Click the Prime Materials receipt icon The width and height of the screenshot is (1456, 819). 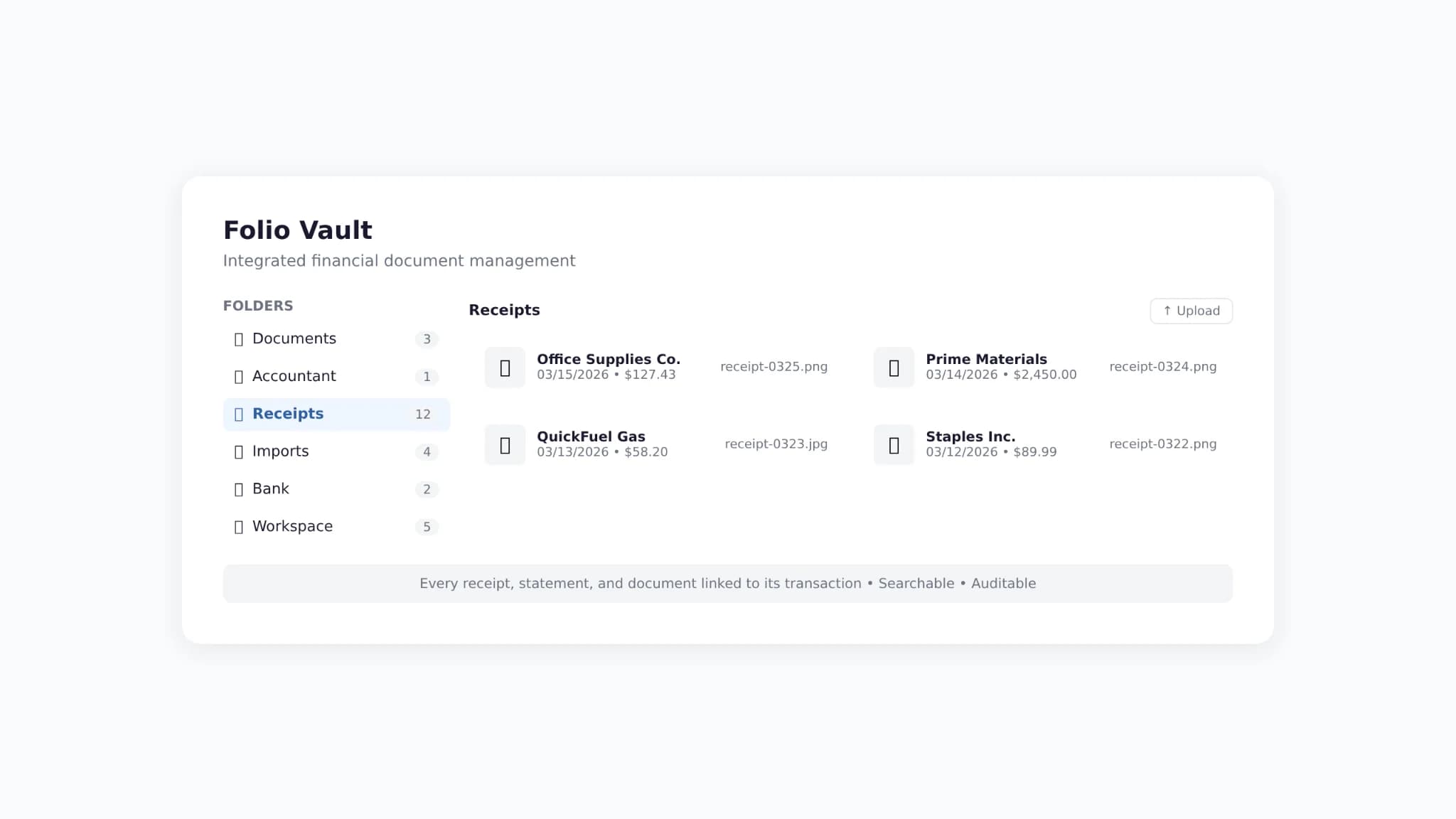pos(894,368)
